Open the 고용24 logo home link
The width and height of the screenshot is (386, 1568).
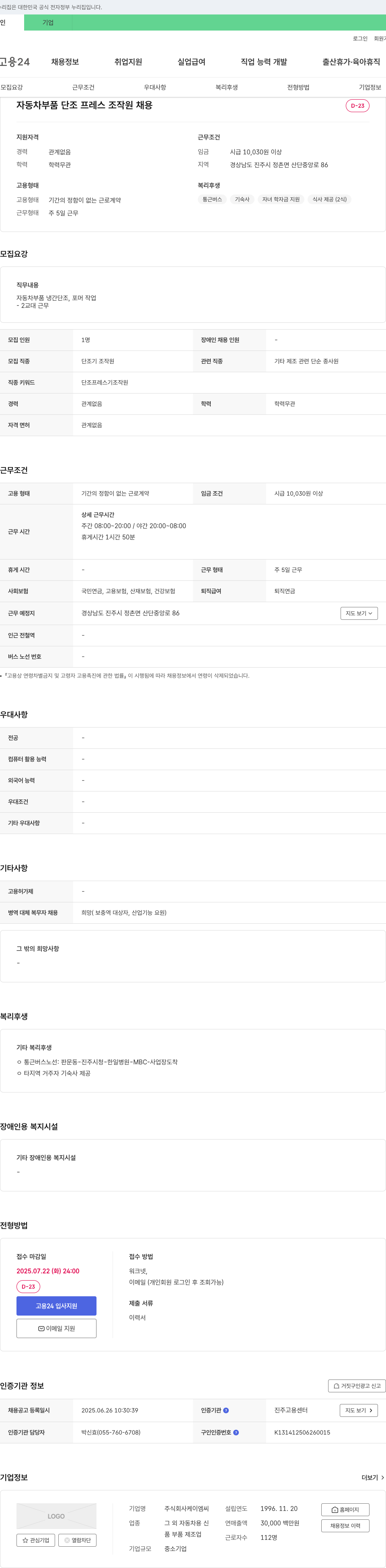14,62
